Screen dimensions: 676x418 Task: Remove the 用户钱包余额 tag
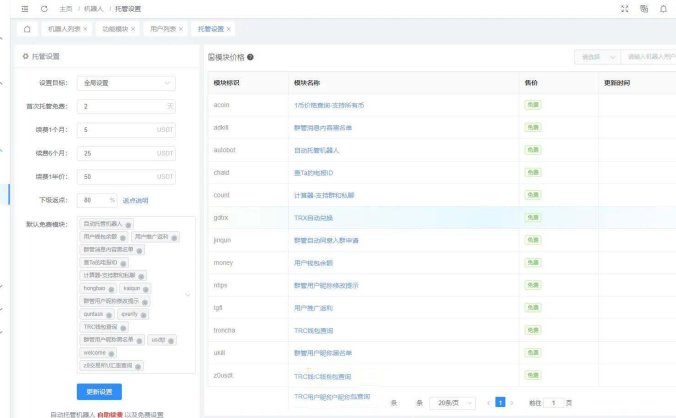click(x=123, y=238)
